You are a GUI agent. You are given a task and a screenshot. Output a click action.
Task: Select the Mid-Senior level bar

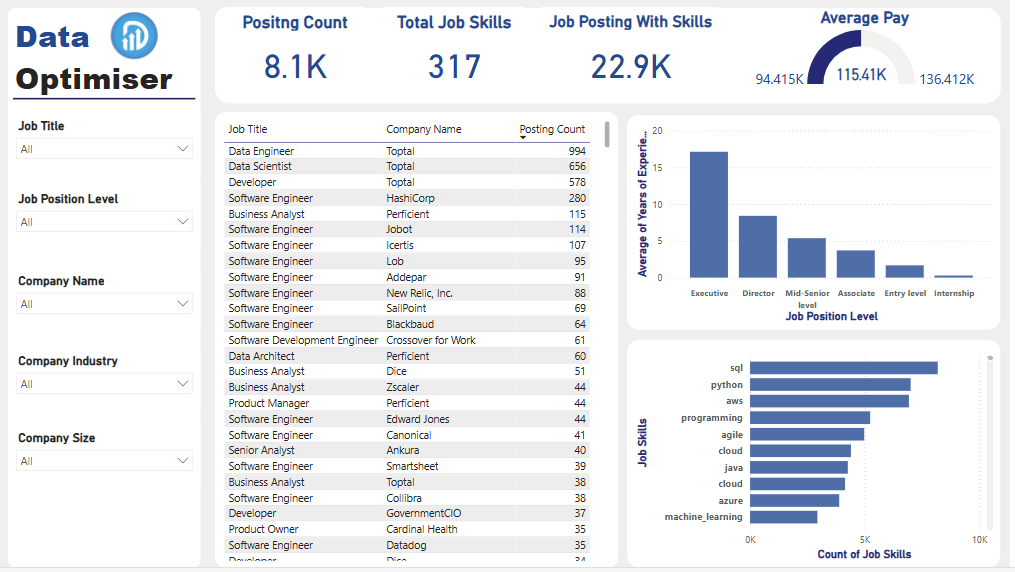807,258
